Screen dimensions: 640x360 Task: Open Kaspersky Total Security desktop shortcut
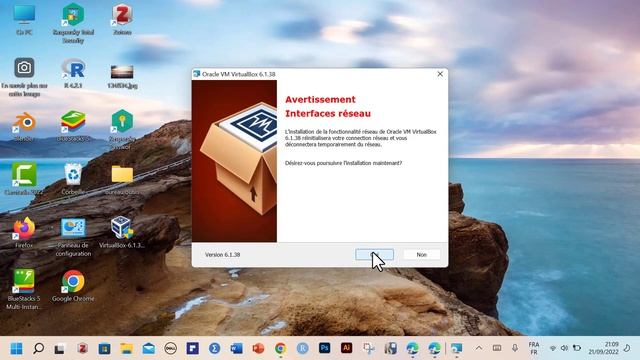[x=73, y=23]
